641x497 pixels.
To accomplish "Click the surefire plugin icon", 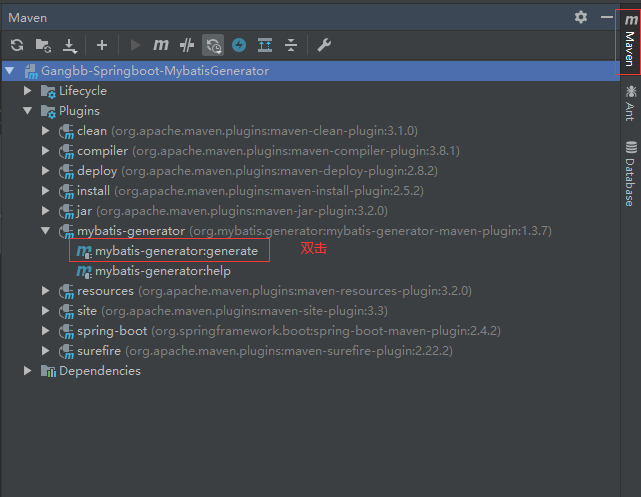I will coord(66,352).
